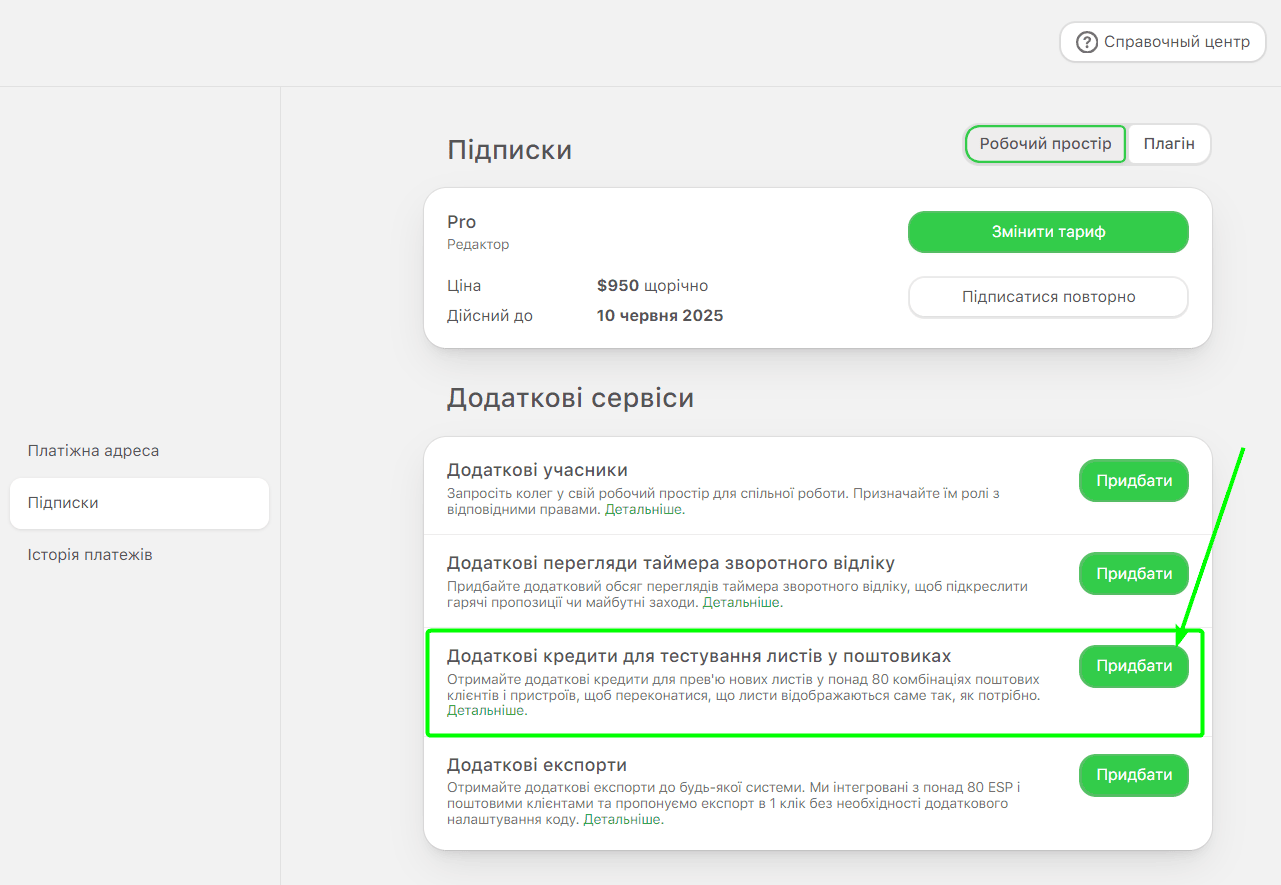Select the Pro plan title
The width and height of the screenshot is (1281, 885).
coord(461,221)
